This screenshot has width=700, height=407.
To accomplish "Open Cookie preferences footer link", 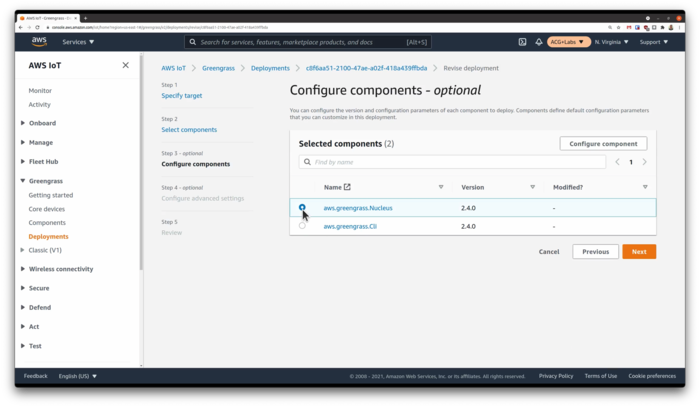I will pos(652,376).
